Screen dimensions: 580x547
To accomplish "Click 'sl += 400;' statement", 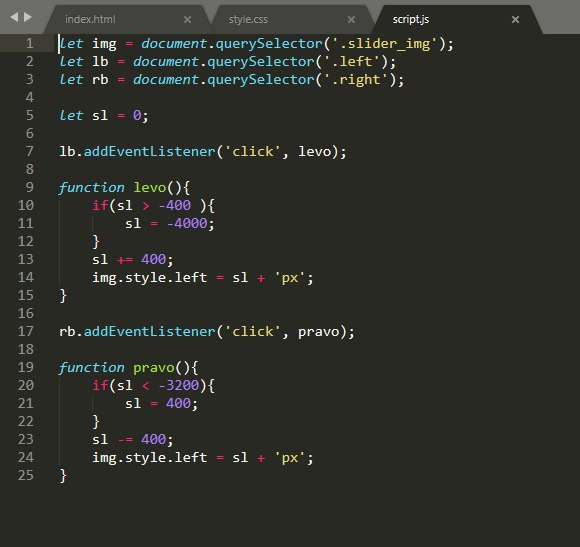I will coord(132,259).
